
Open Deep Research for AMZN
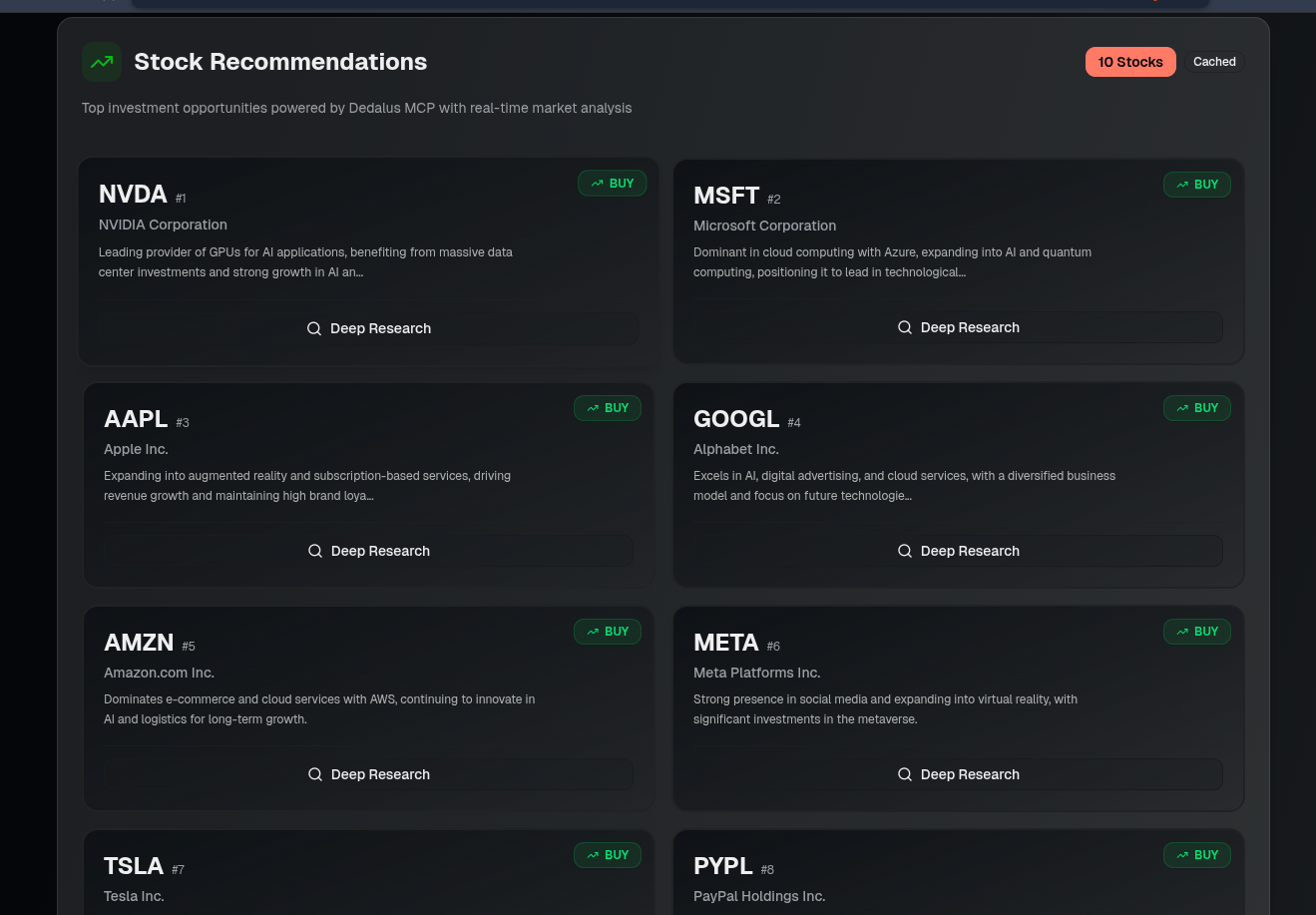[369, 774]
